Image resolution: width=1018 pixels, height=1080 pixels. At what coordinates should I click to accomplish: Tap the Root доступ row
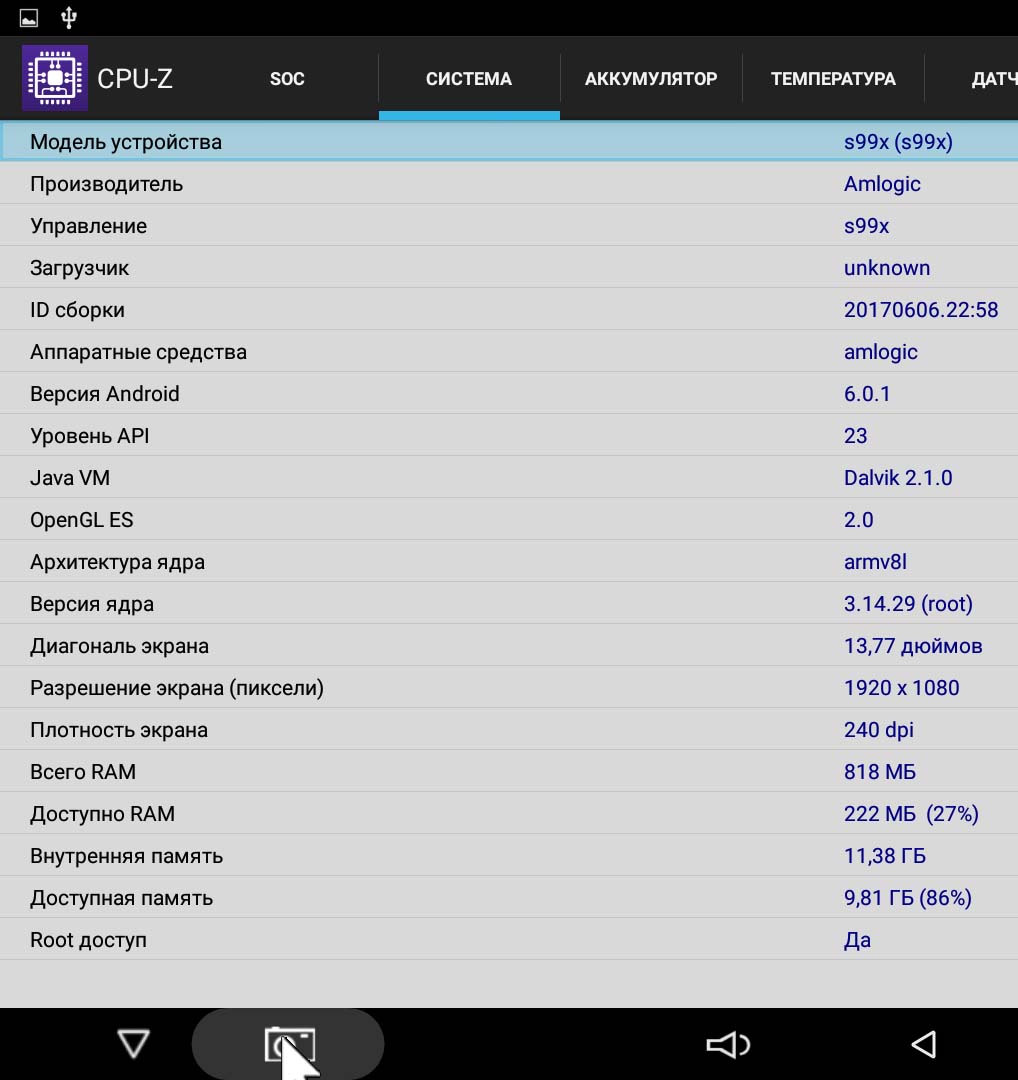click(509, 940)
